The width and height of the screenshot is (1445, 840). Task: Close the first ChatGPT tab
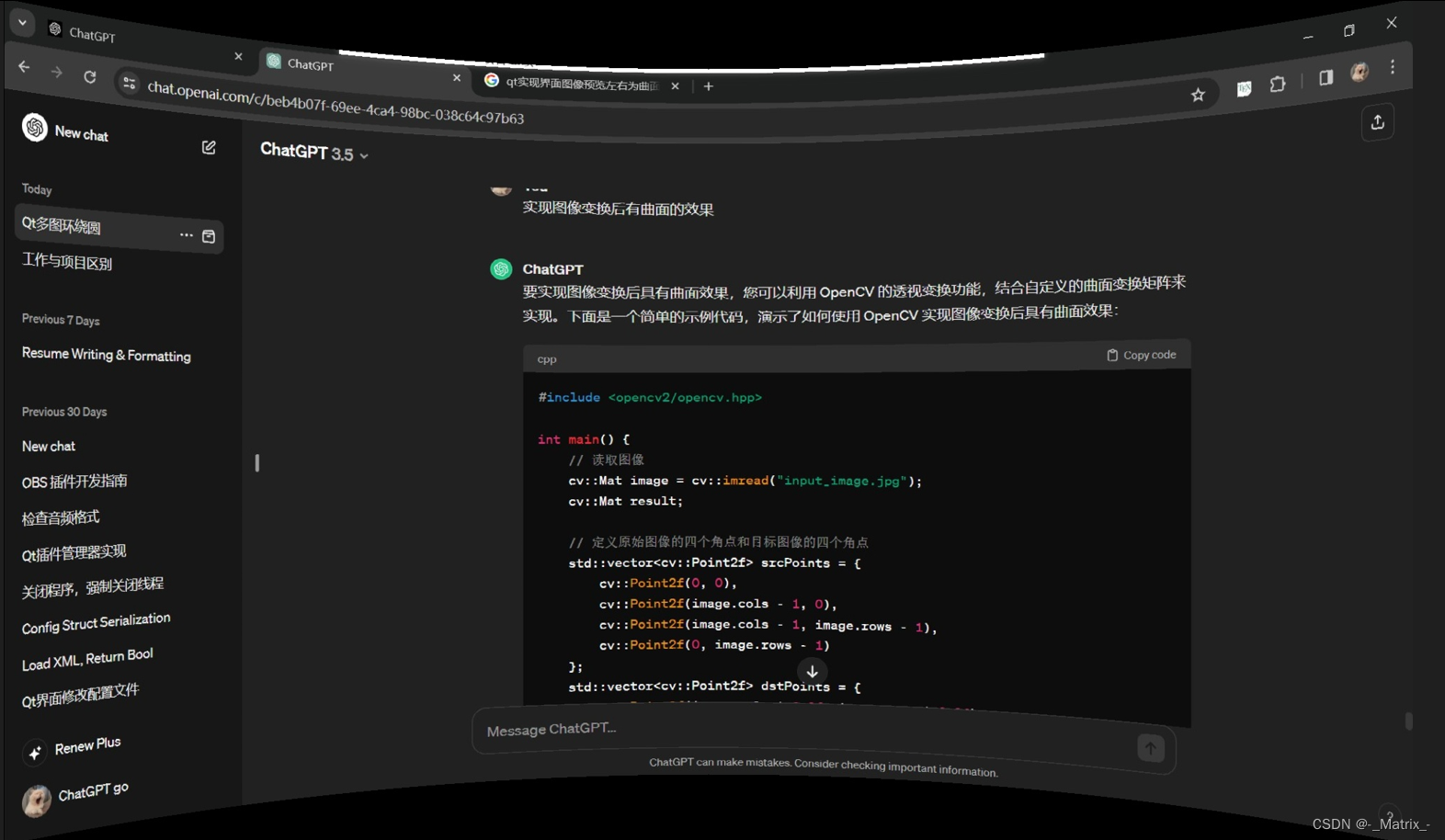238,56
